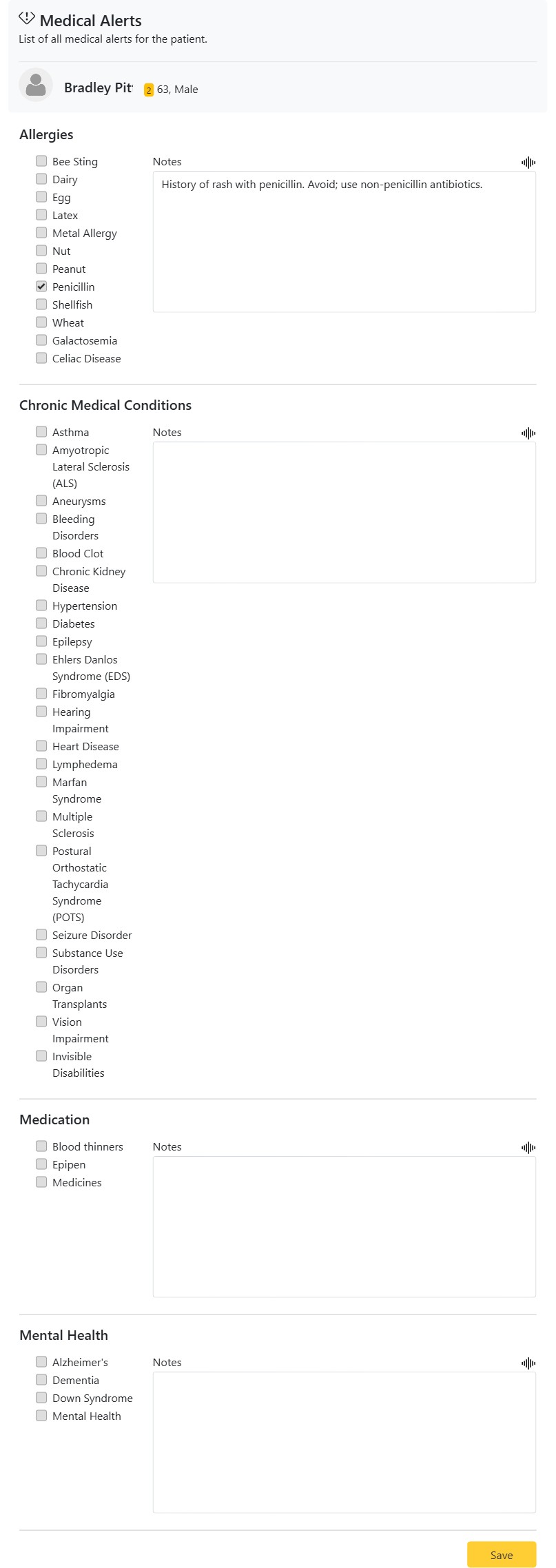556x1568 pixels.
Task: Click the yellow badge showing number 2
Action: tap(149, 90)
